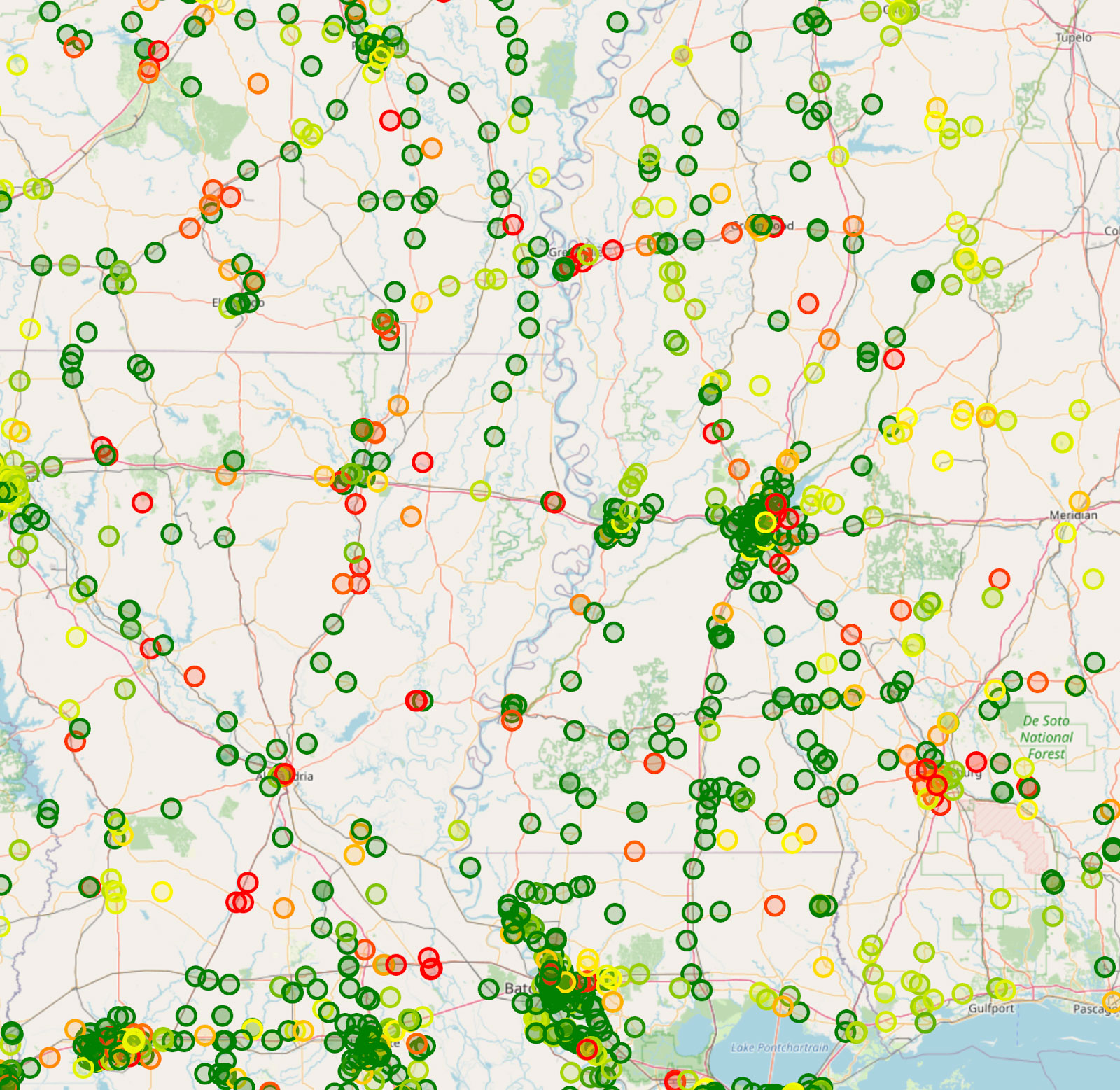The height and width of the screenshot is (1090, 1120).
Task: Click the Meridian city label
Action: tap(1072, 515)
